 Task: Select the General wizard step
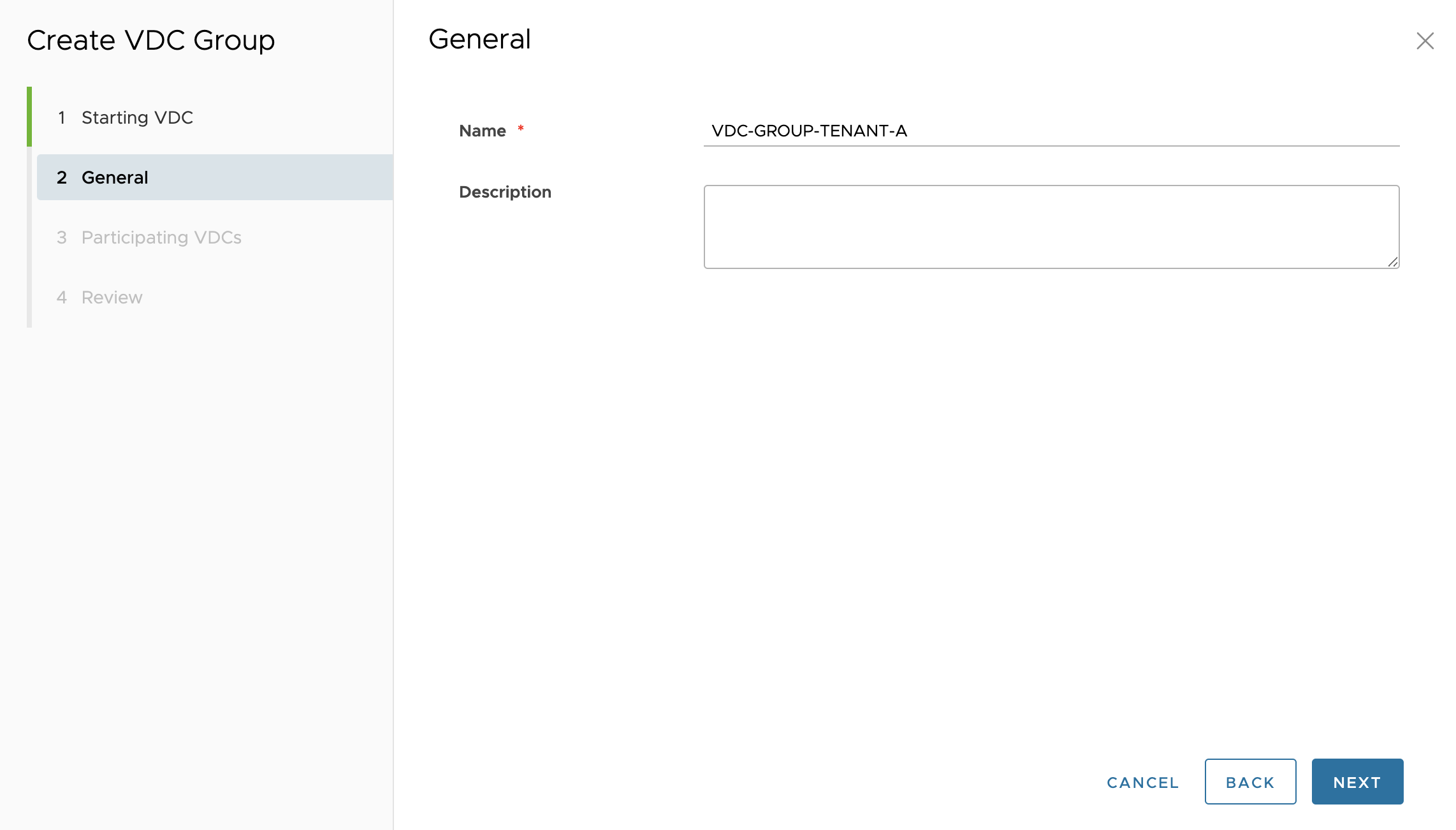115,177
